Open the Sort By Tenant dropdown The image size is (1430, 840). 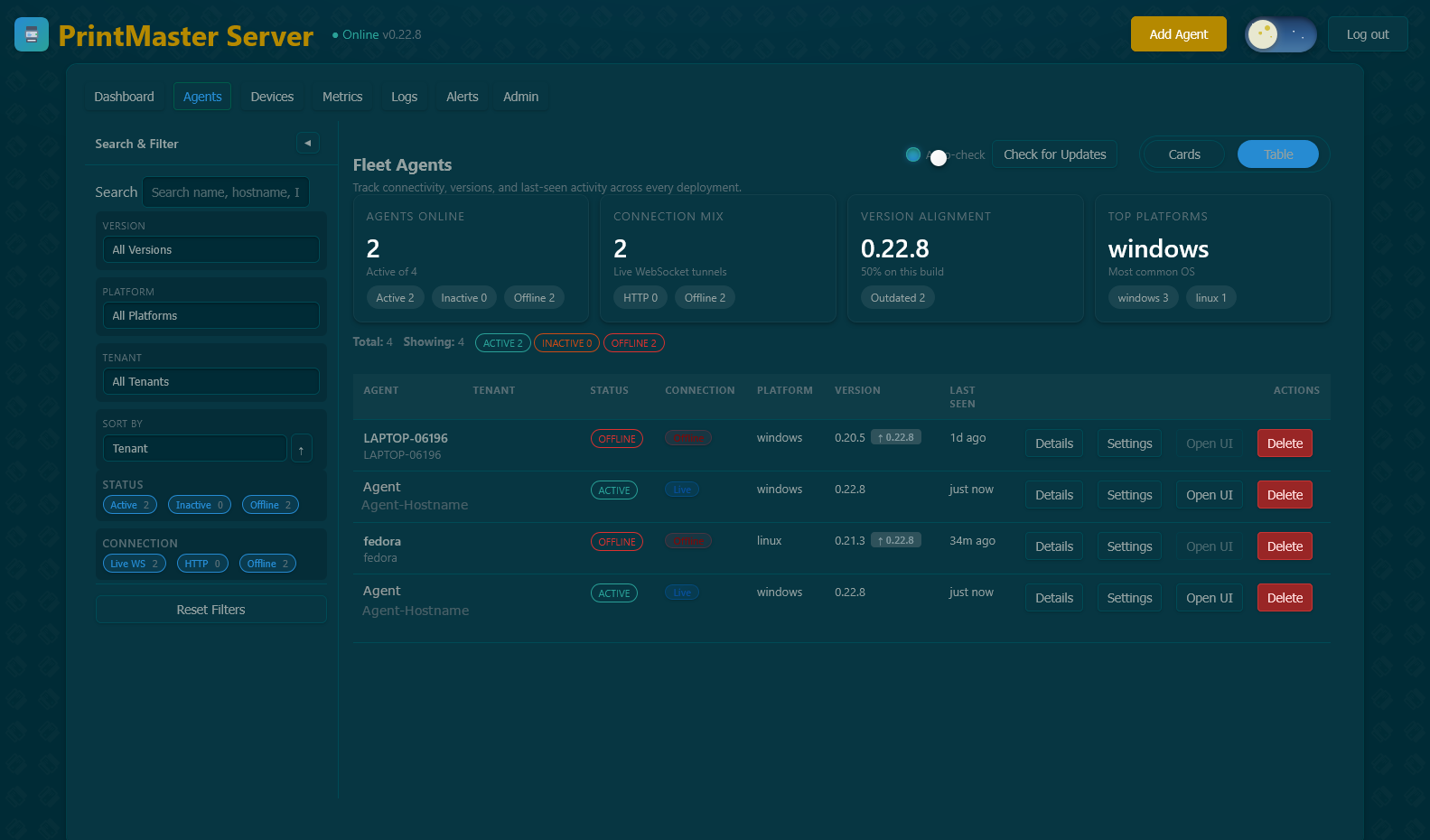point(195,448)
